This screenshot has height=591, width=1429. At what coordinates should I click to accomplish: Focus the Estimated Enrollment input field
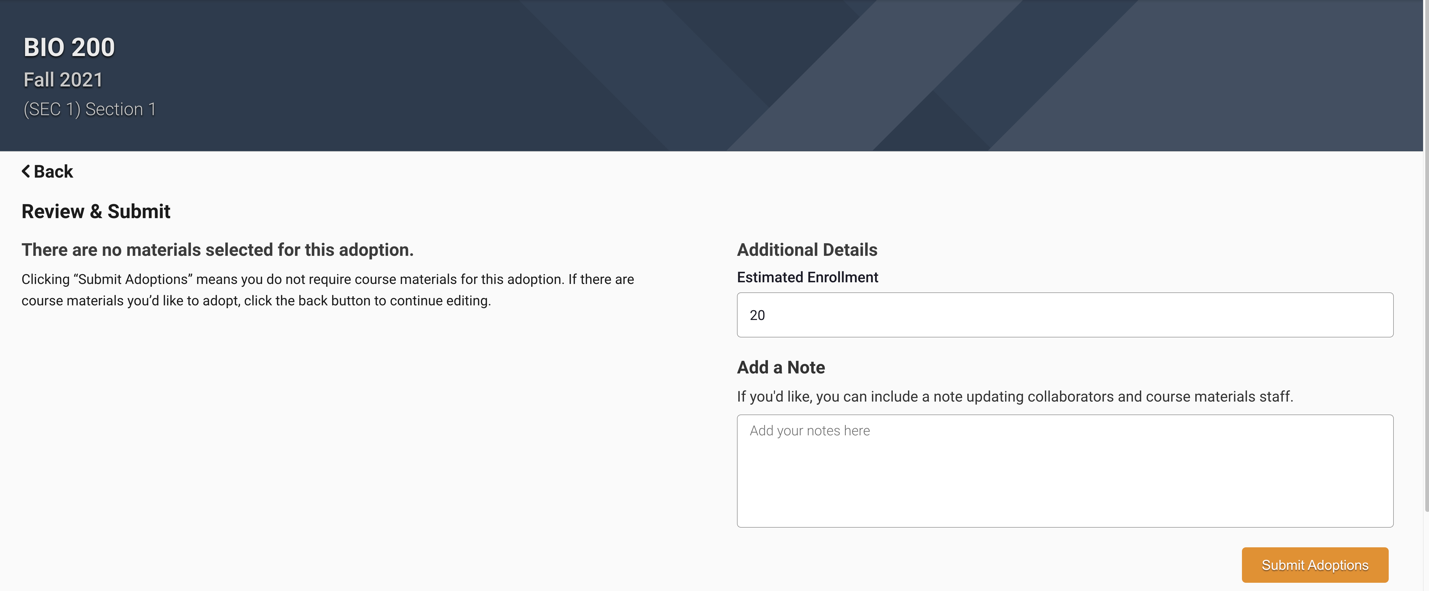[x=1064, y=315]
